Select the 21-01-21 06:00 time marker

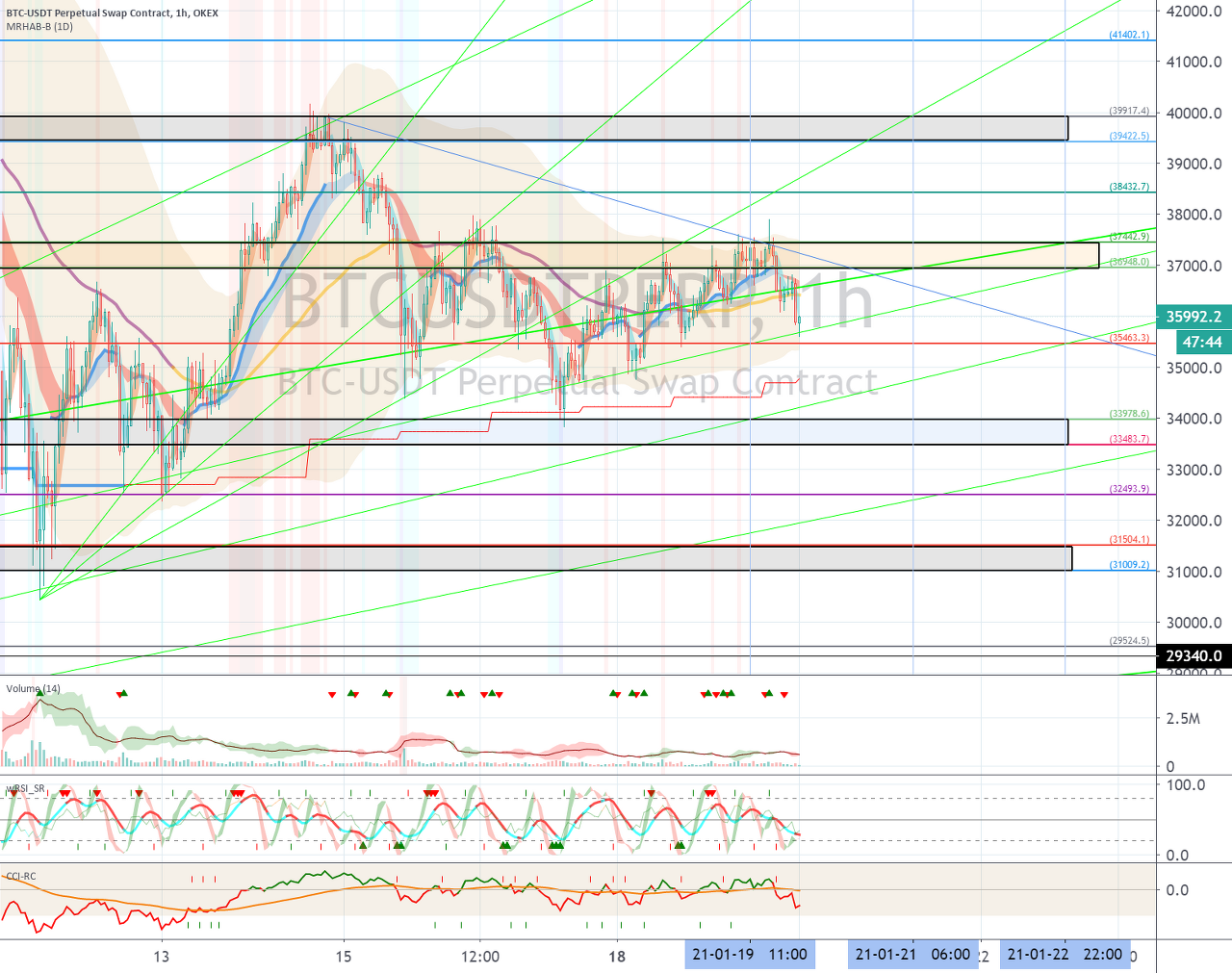tap(912, 955)
